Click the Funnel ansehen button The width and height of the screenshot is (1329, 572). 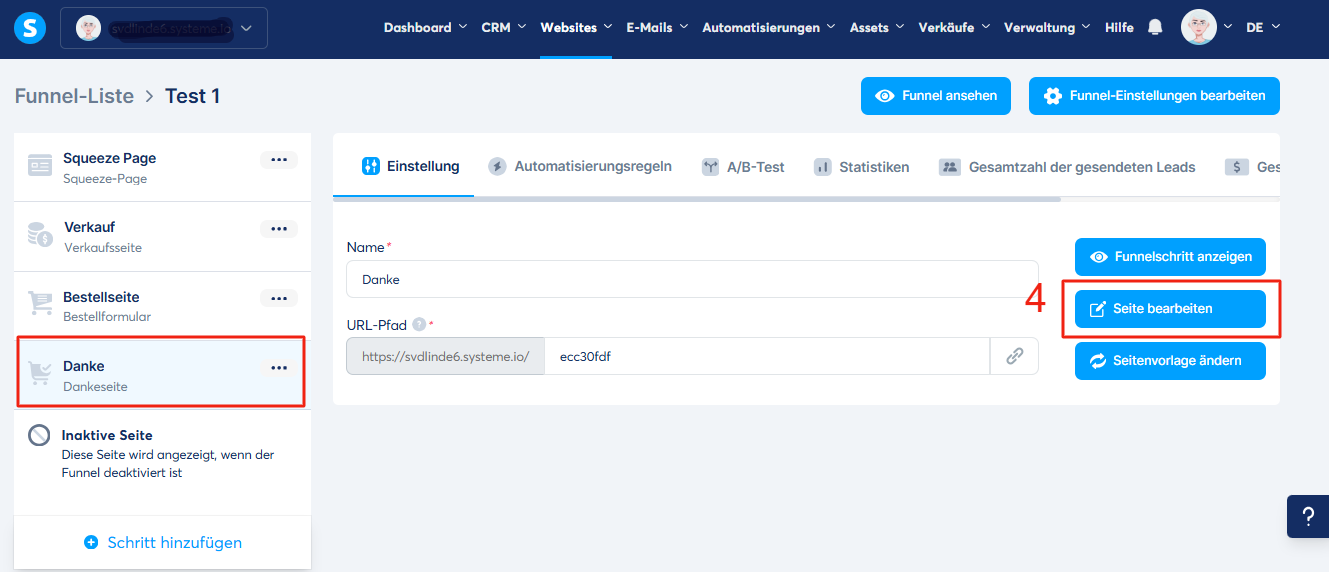coord(936,96)
